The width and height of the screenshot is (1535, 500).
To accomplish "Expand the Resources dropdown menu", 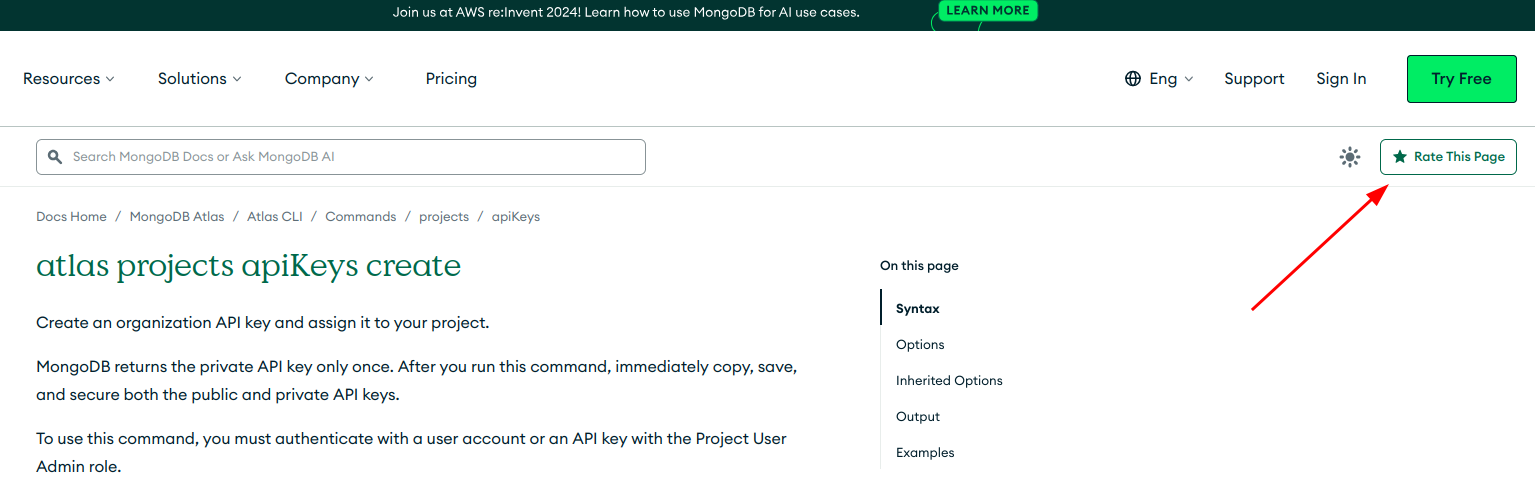I will pos(69,79).
